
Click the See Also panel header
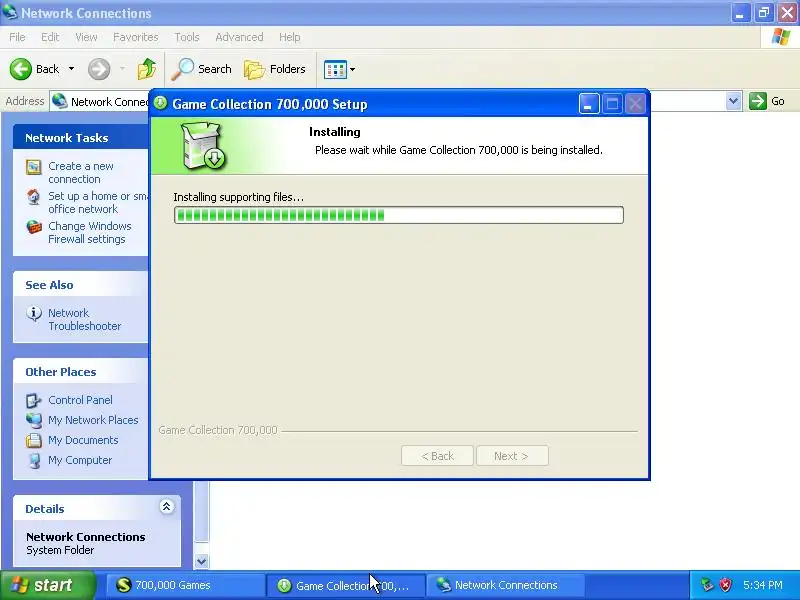(81, 285)
